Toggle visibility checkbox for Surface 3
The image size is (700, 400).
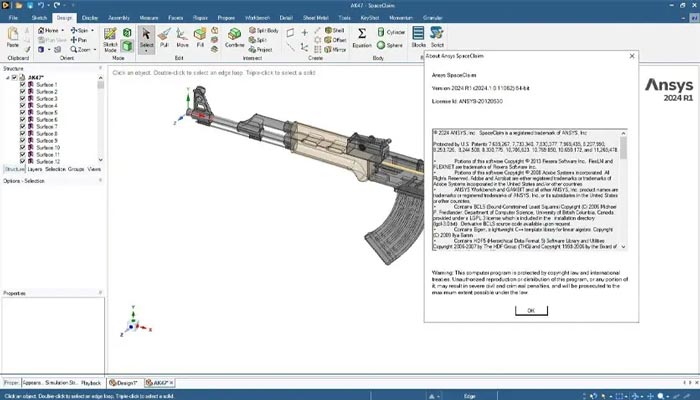pyautogui.click(x=22, y=98)
